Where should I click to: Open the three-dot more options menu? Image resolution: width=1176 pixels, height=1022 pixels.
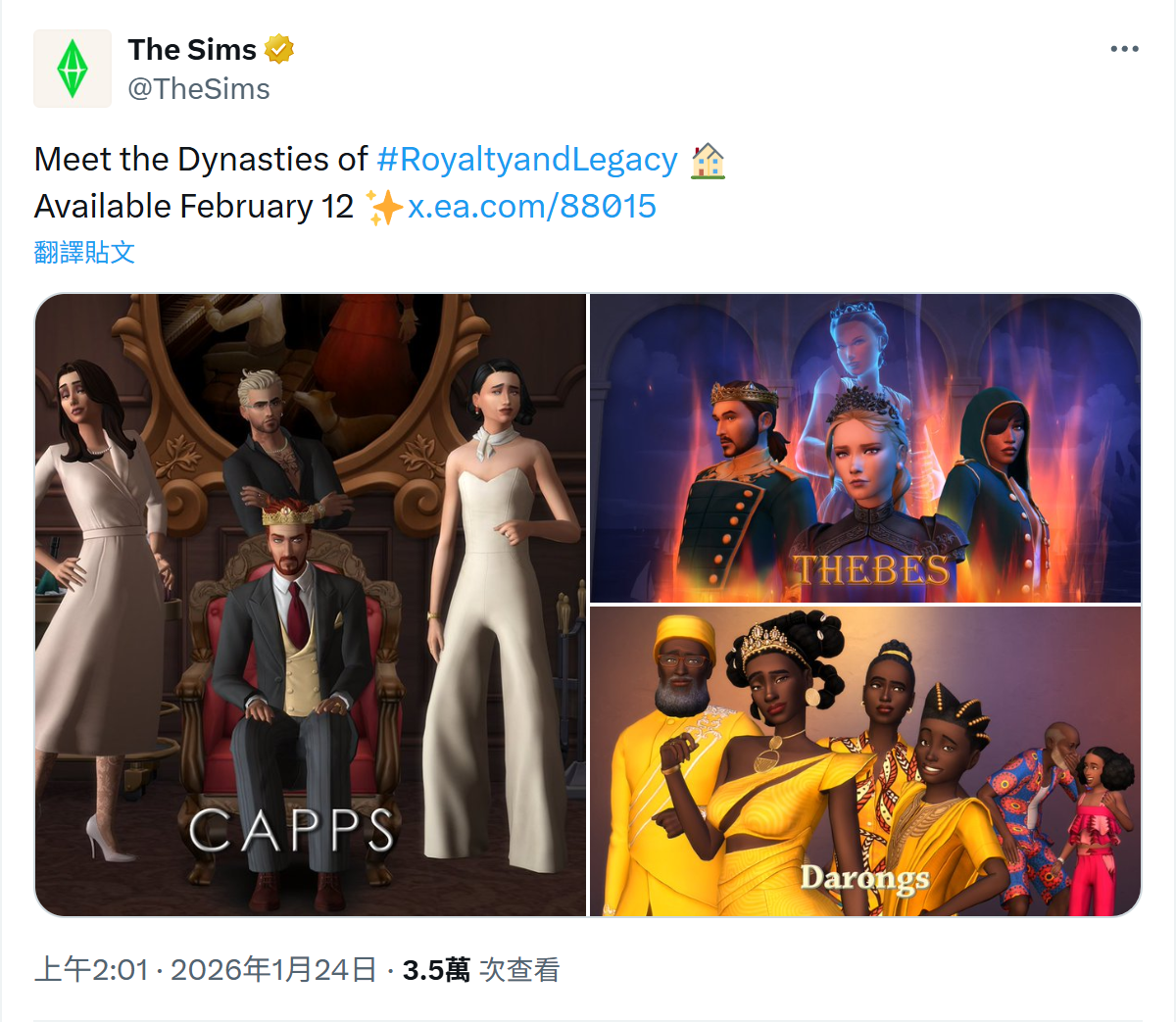coord(1124,49)
